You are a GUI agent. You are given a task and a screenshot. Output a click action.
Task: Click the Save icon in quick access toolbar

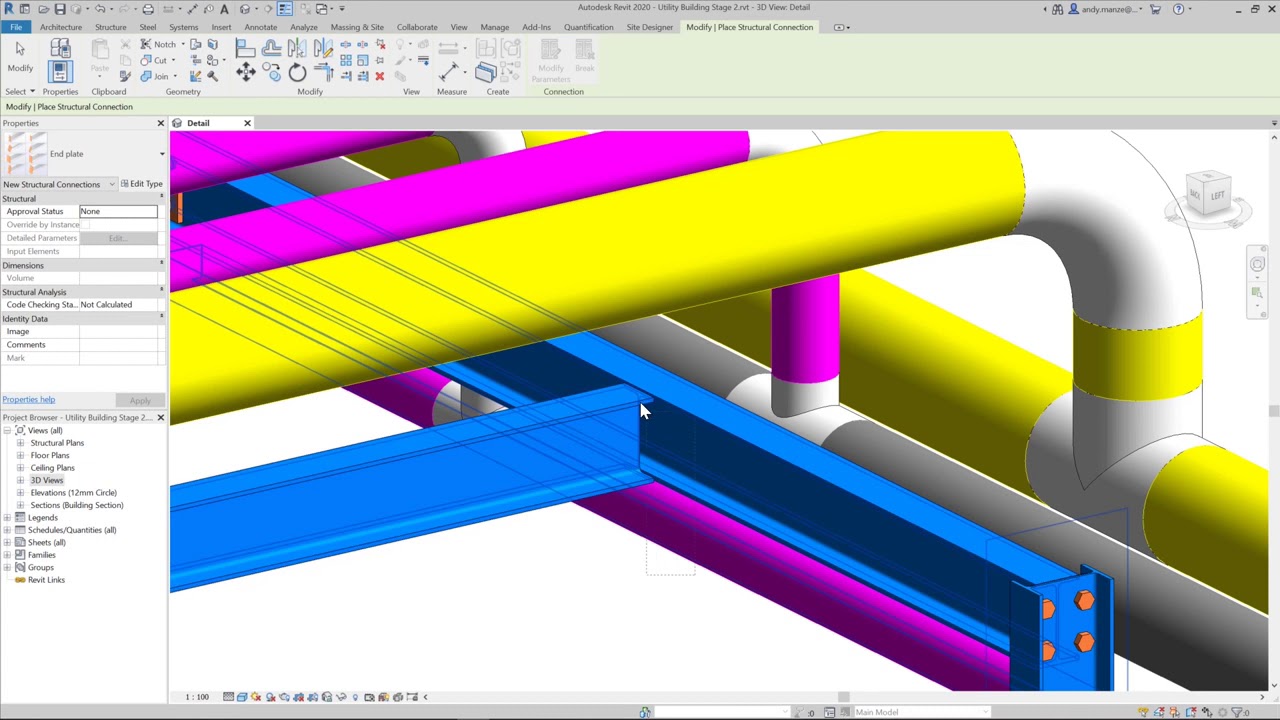60,9
